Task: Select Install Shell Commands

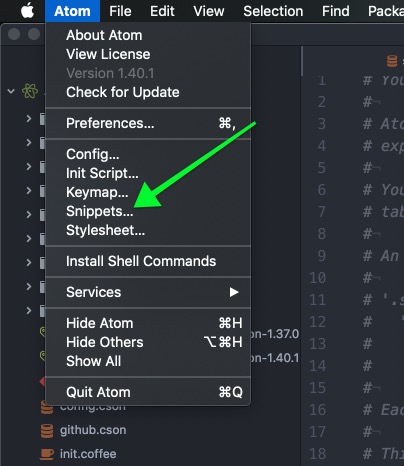Action: 141,261
